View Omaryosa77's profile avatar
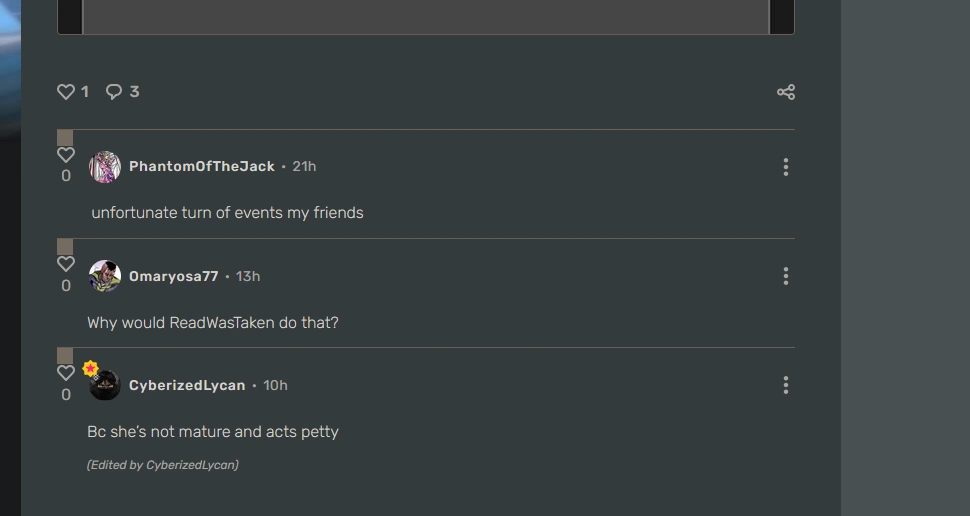This screenshot has height=516, width=970. (x=105, y=276)
